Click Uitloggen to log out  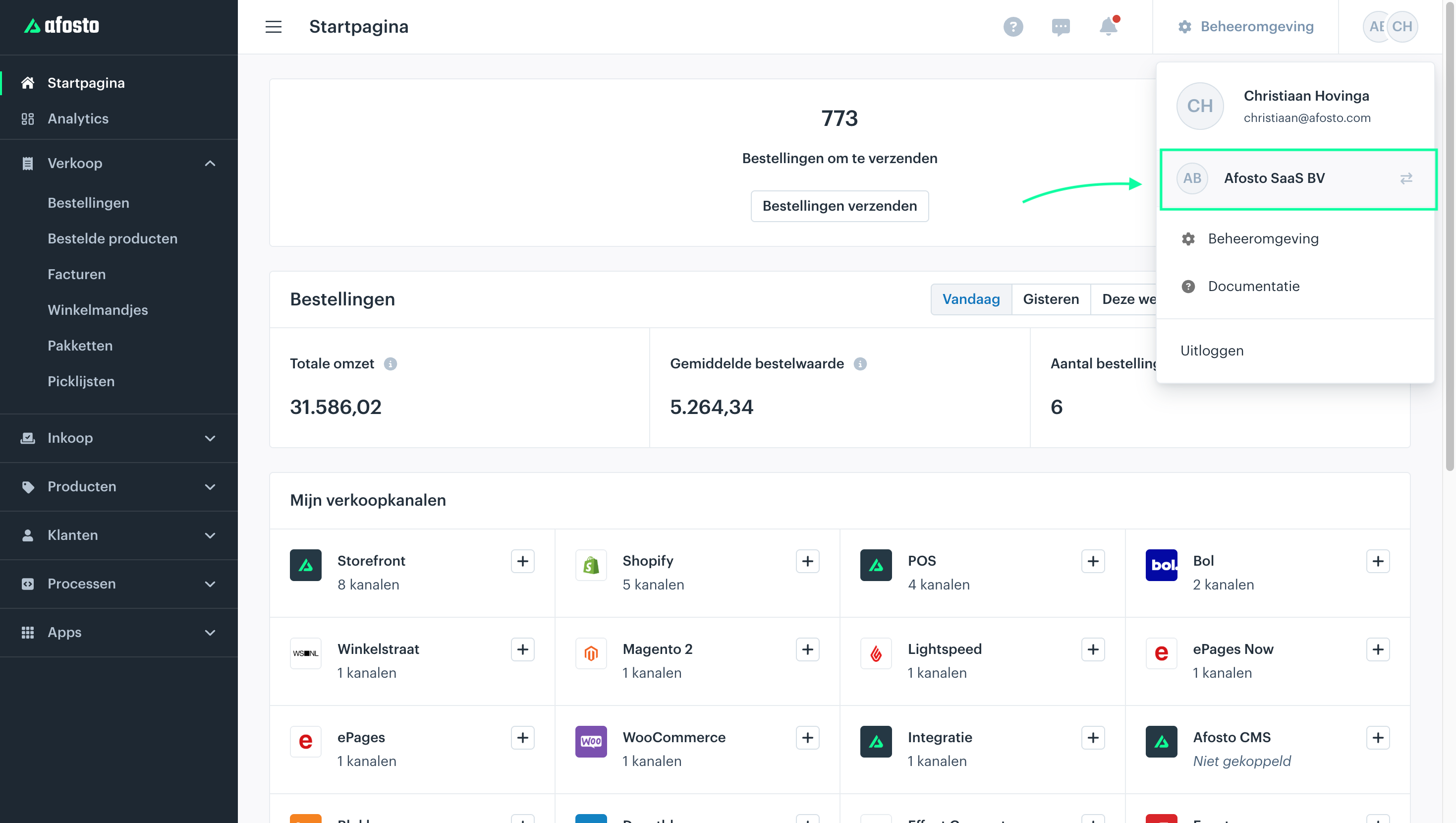(1212, 351)
